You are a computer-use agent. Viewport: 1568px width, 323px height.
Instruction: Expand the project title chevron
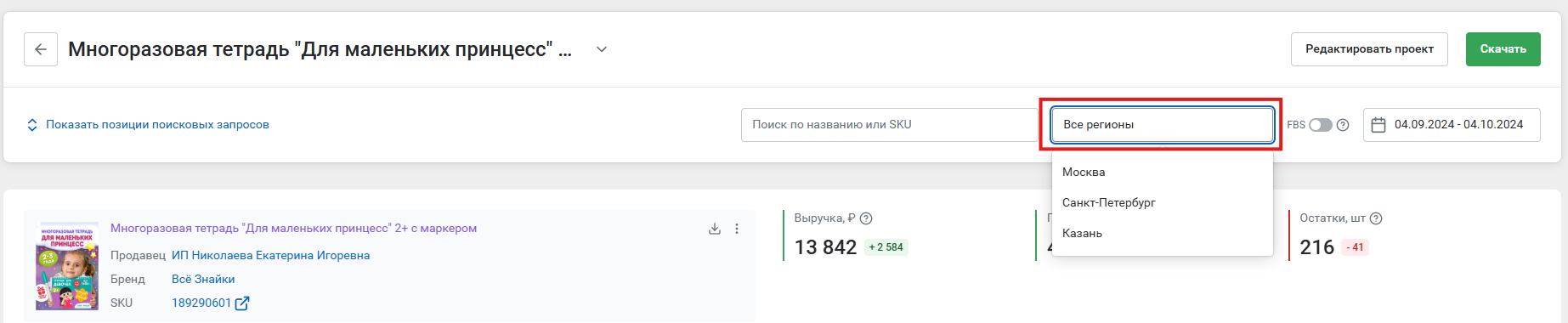602,49
